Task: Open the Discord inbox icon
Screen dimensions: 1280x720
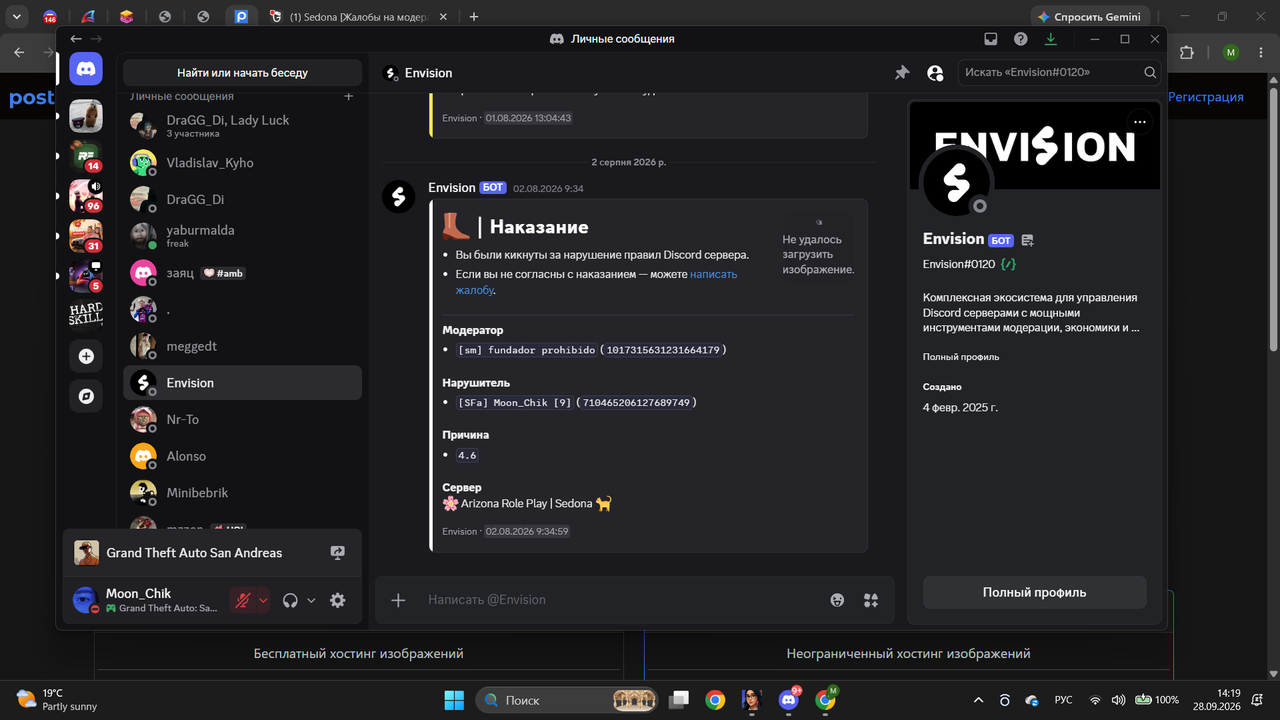Action: tap(991, 39)
